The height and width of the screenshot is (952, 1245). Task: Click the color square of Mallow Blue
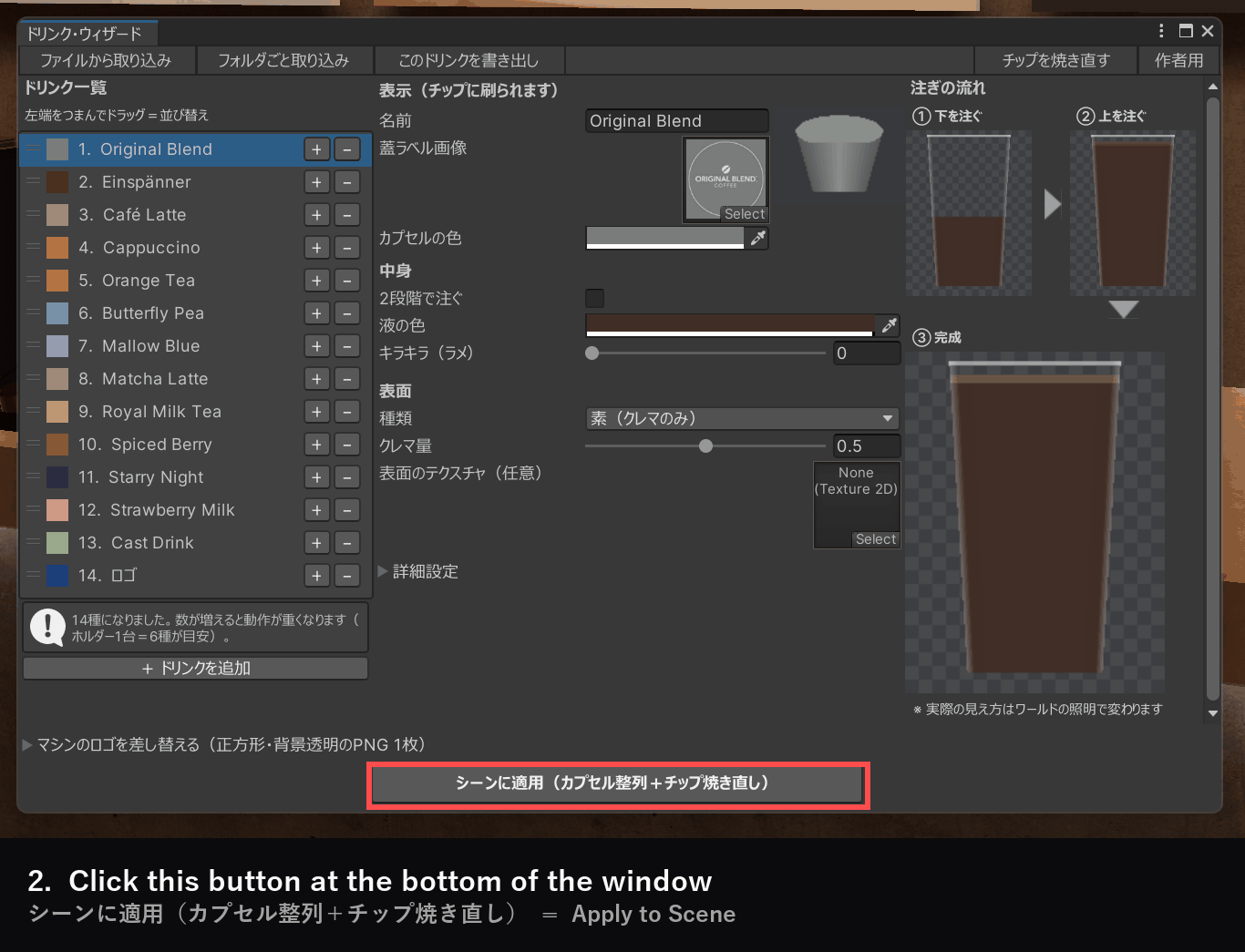[x=57, y=346]
